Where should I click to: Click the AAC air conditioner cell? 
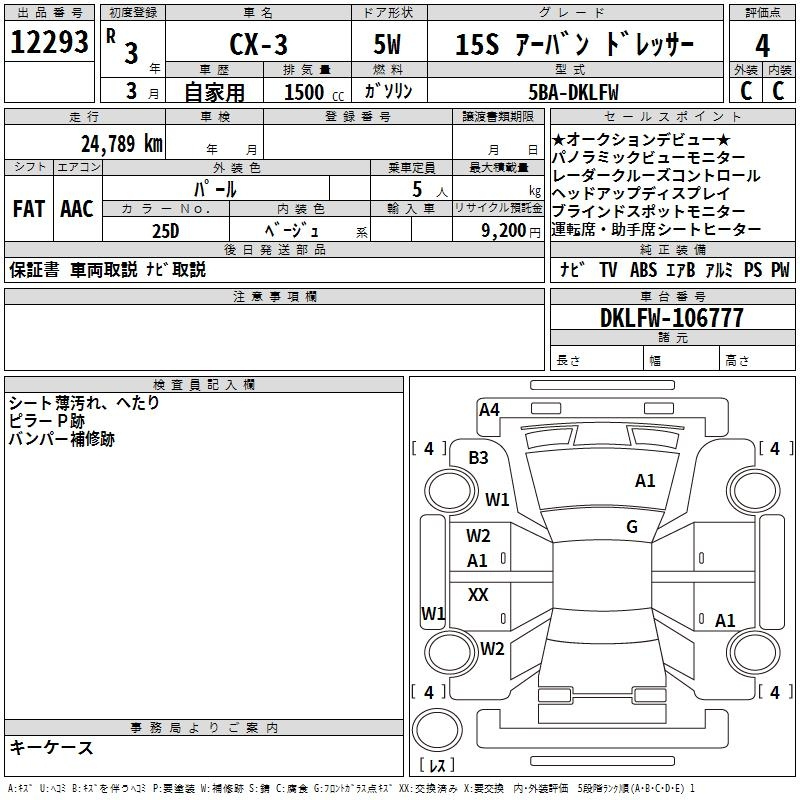click(x=77, y=209)
